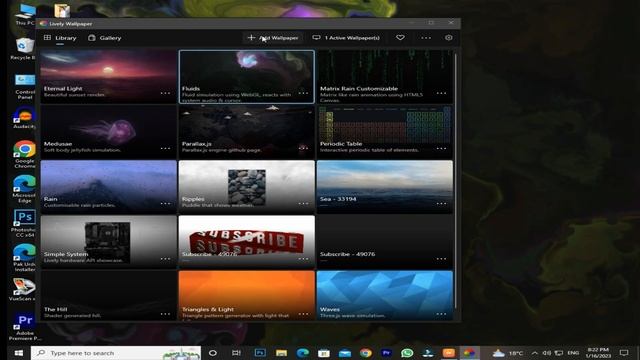Show hidden system tray icons
Viewport: 640px width, 360px height.
coord(534,353)
